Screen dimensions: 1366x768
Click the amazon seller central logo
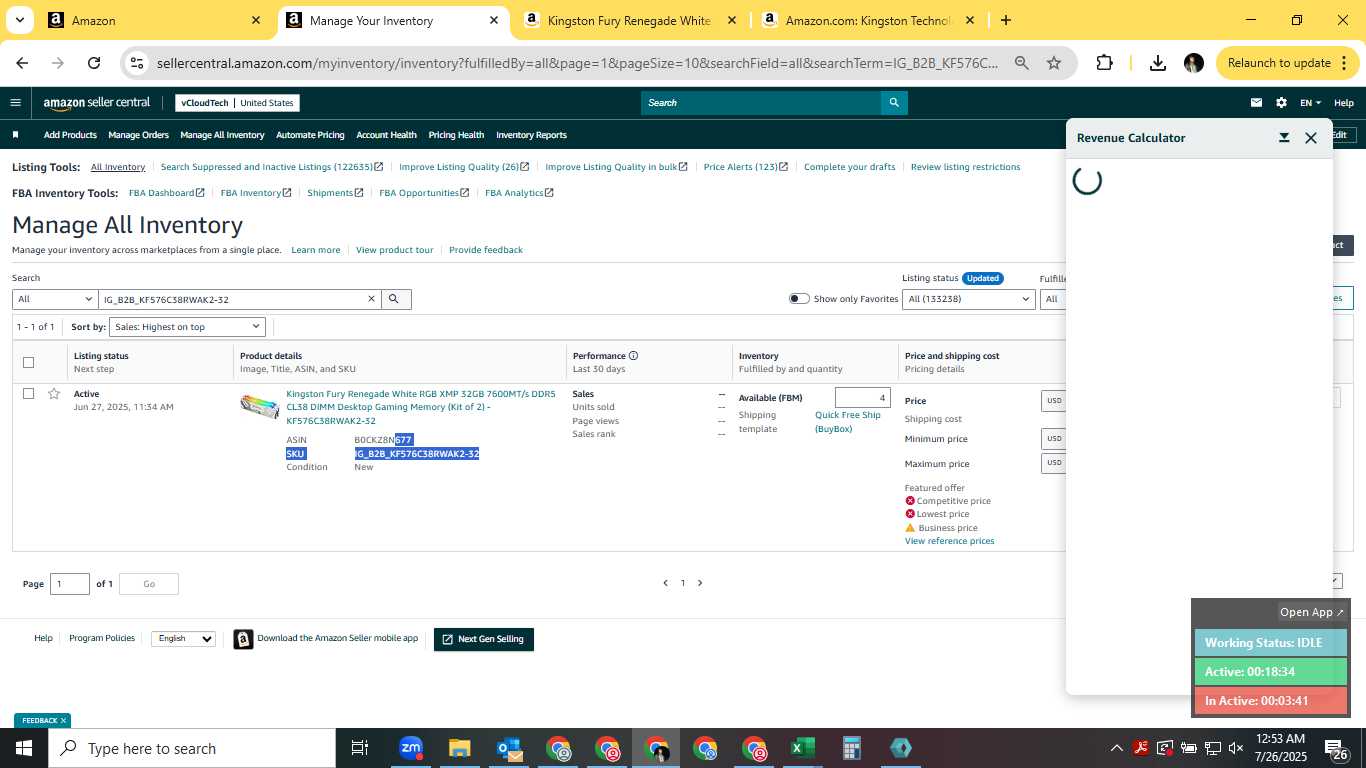pos(97,102)
